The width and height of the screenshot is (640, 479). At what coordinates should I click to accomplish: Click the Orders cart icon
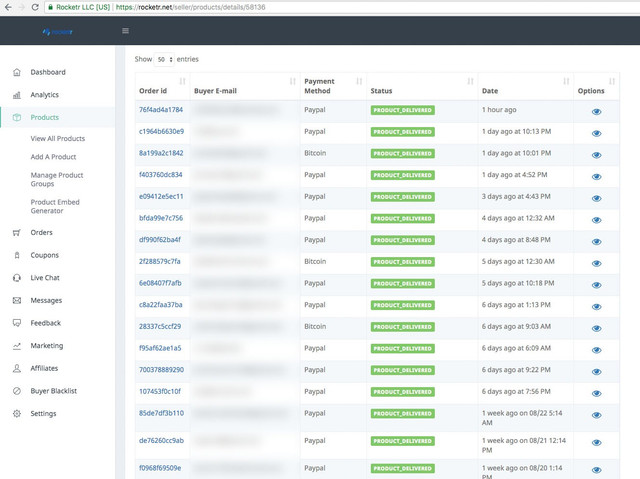click(16, 232)
